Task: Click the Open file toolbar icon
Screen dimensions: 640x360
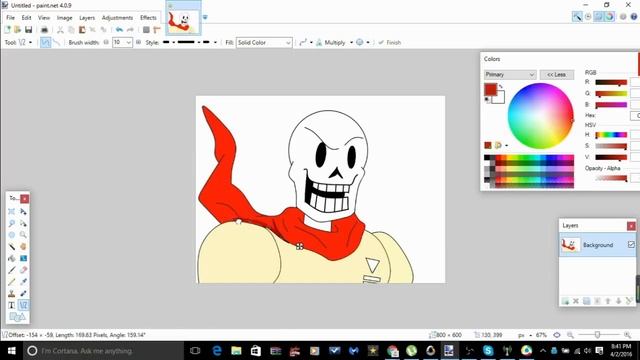Action: (18, 29)
